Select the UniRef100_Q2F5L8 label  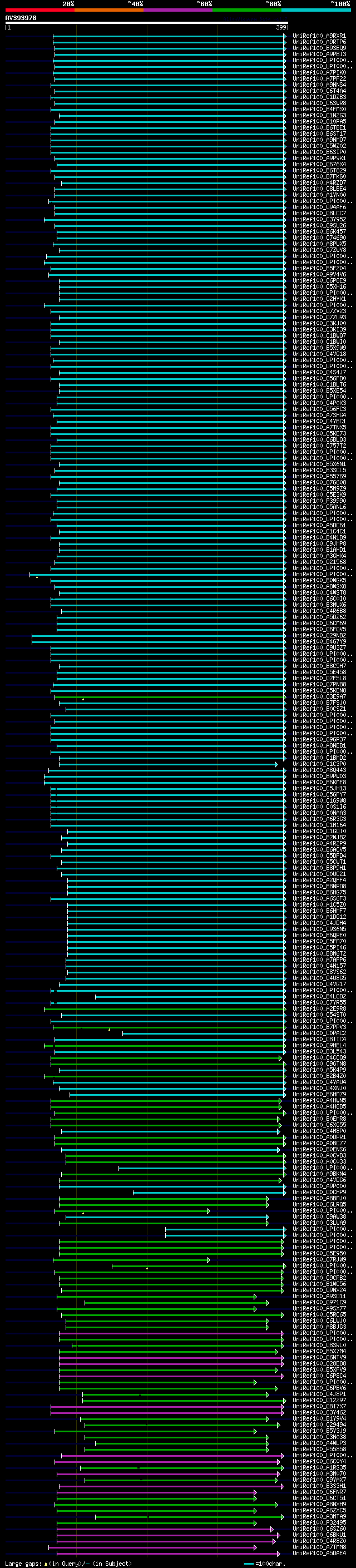(x=319, y=678)
